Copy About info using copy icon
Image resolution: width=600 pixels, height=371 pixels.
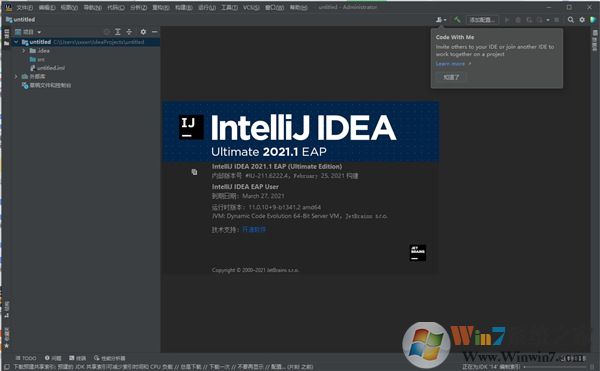click(194, 172)
